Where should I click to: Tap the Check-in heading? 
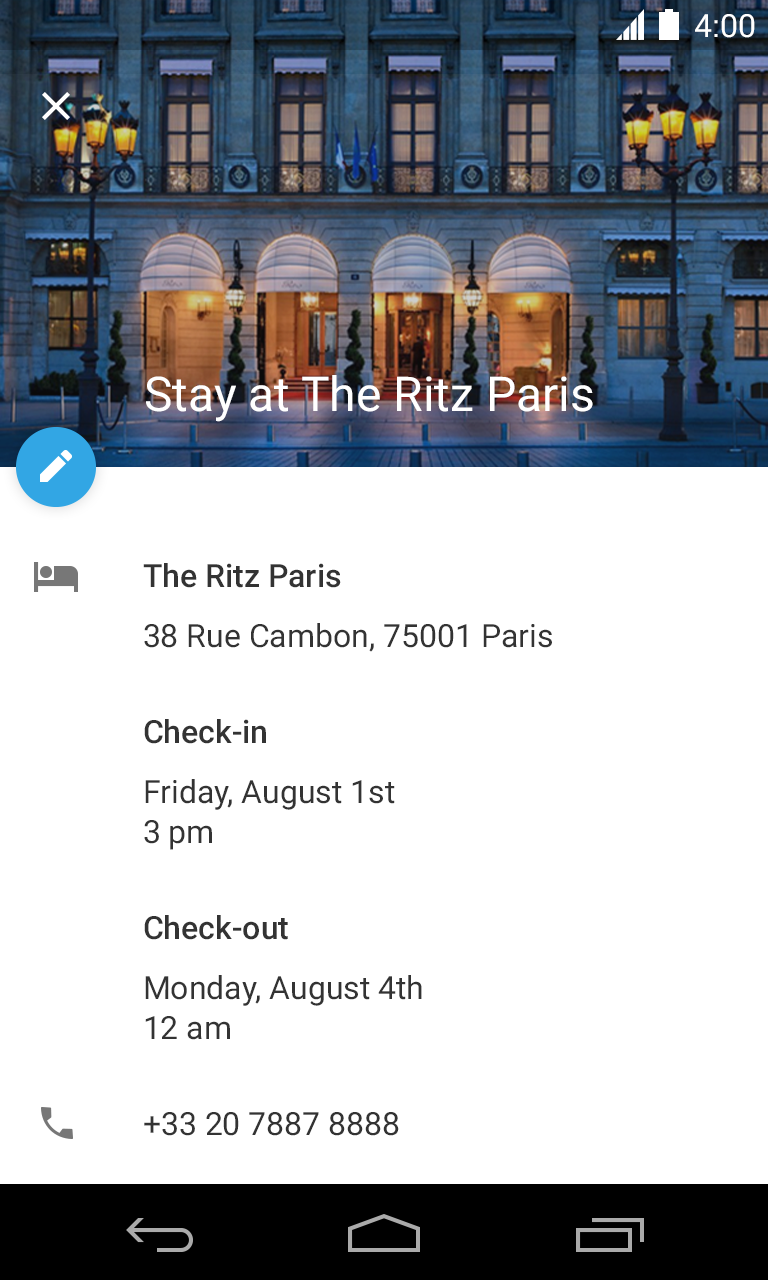205,732
